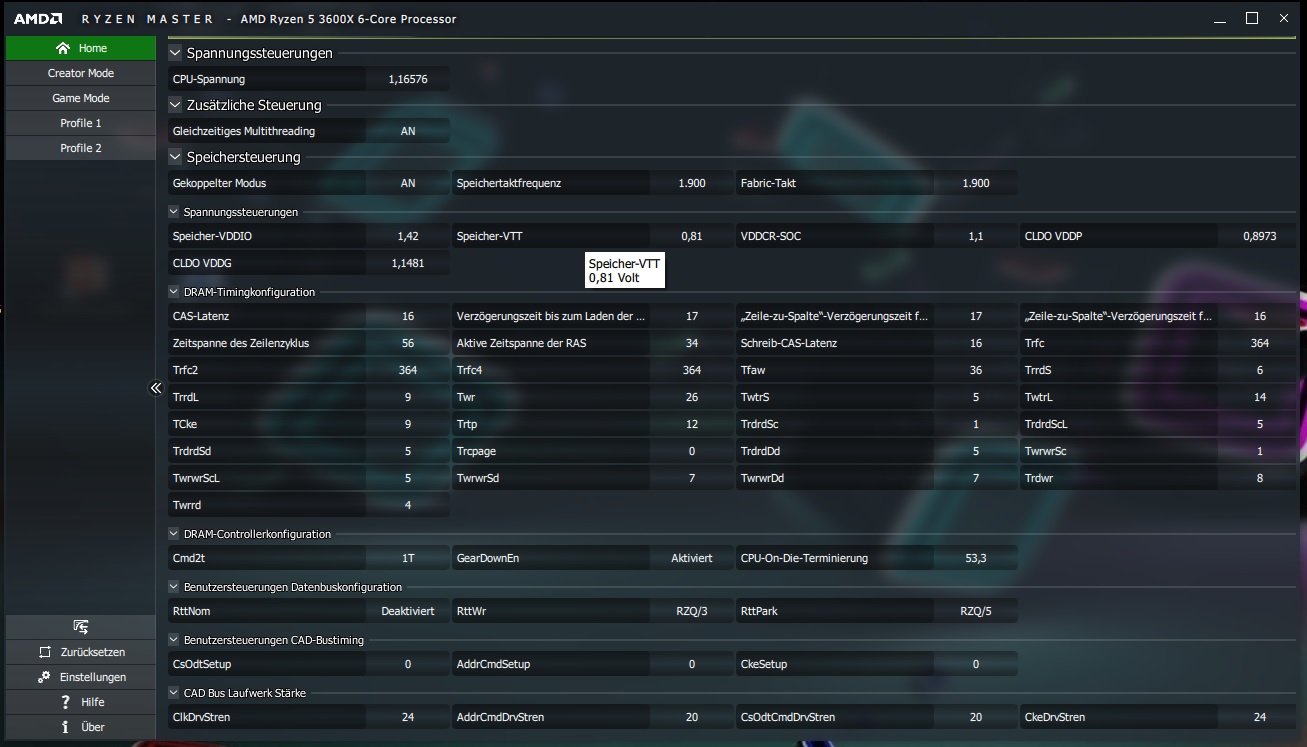Collapse the Zusätzliche Steuerung section

(x=176, y=105)
